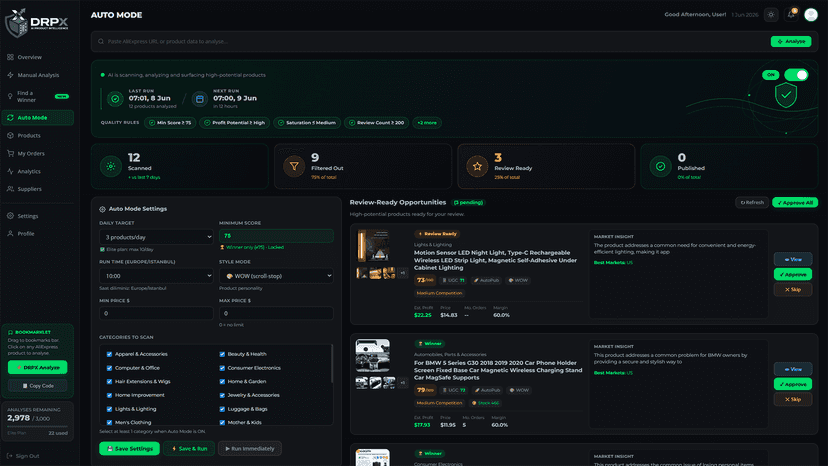Click the search magnifier icon
Image resolution: width=828 pixels, height=466 pixels.
(101, 41)
